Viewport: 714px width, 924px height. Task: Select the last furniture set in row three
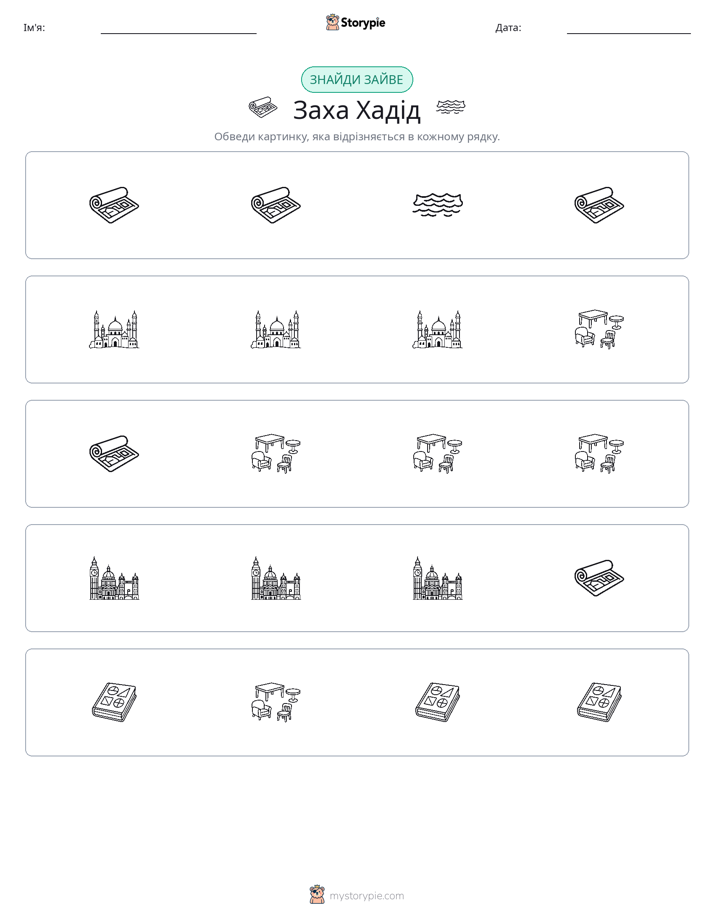click(x=599, y=454)
